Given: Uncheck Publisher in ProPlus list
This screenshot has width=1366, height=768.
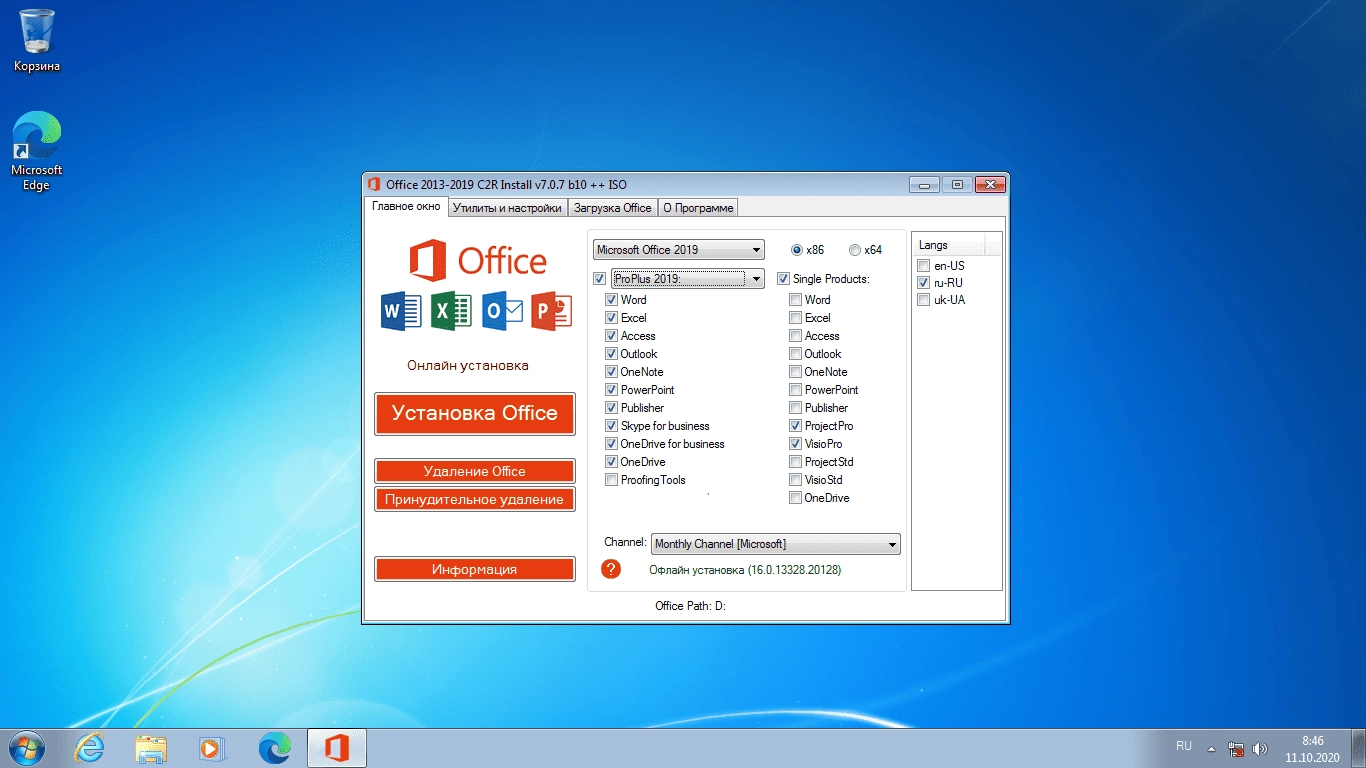Looking at the screenshot, I should [611, 408].
